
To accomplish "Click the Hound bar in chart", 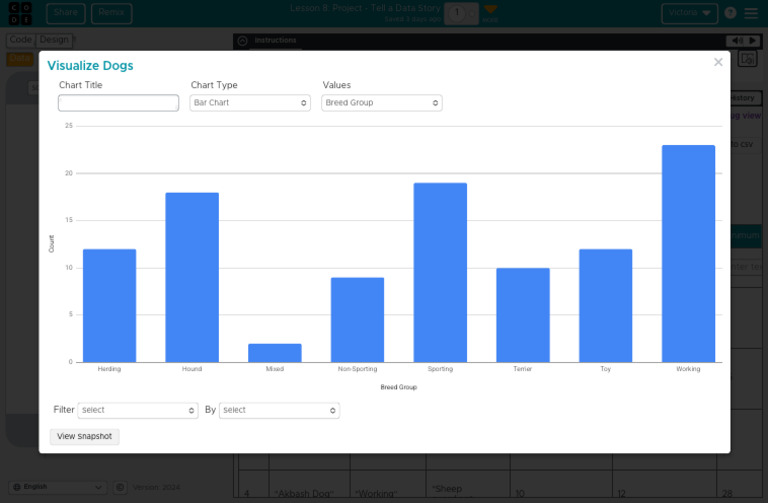I will pyautogui.click(x=192, y=278).
